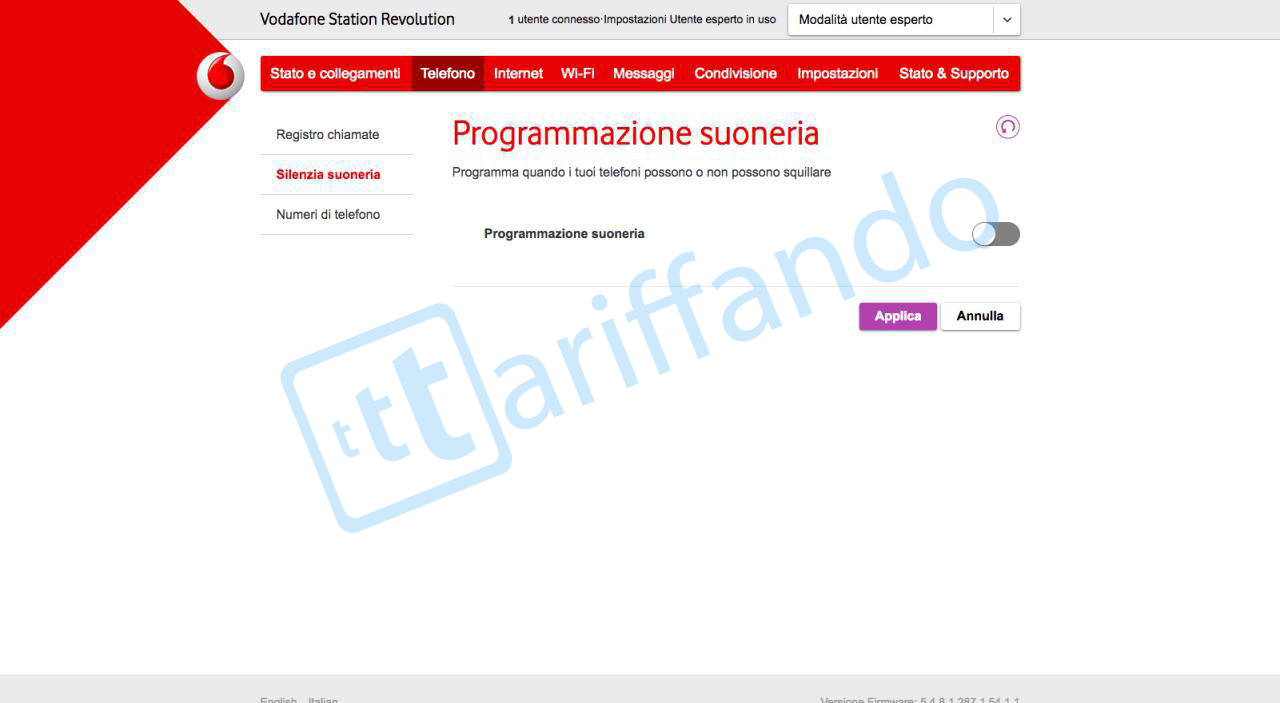1280x703 pixels.
Task: Open the Stato e collegamenti tab
Action: click(x=335, y=74)
